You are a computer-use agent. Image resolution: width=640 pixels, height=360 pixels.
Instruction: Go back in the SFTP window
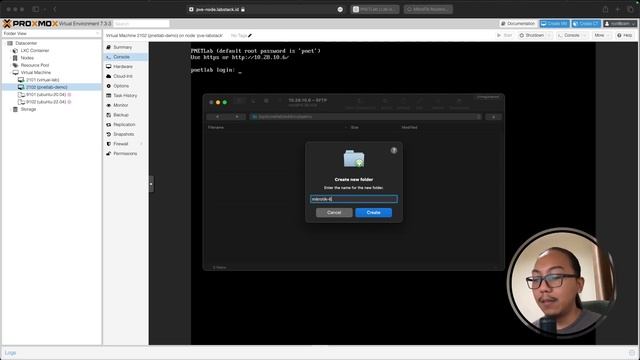click(217, 117)
